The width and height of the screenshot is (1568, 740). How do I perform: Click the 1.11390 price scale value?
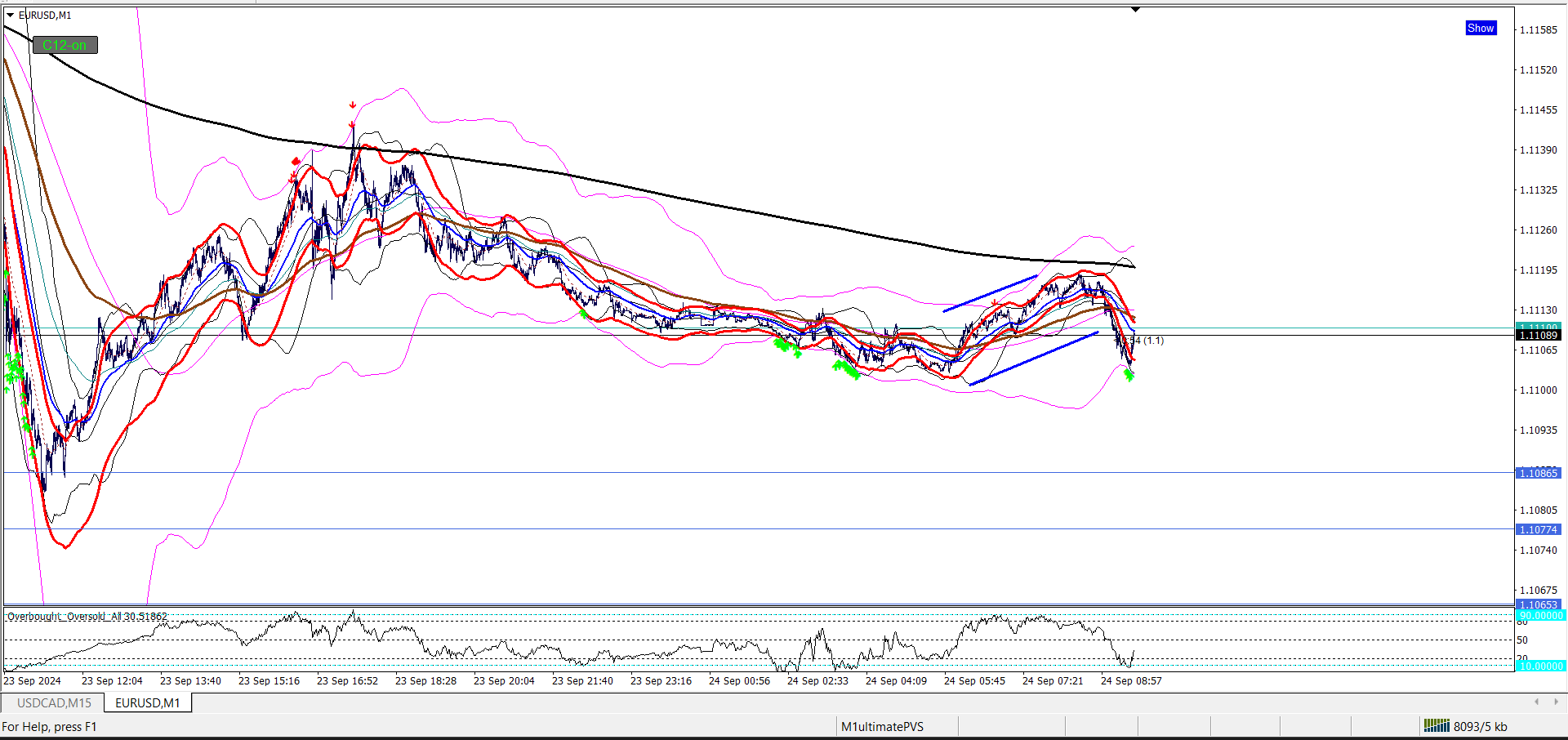[1539, 150]
